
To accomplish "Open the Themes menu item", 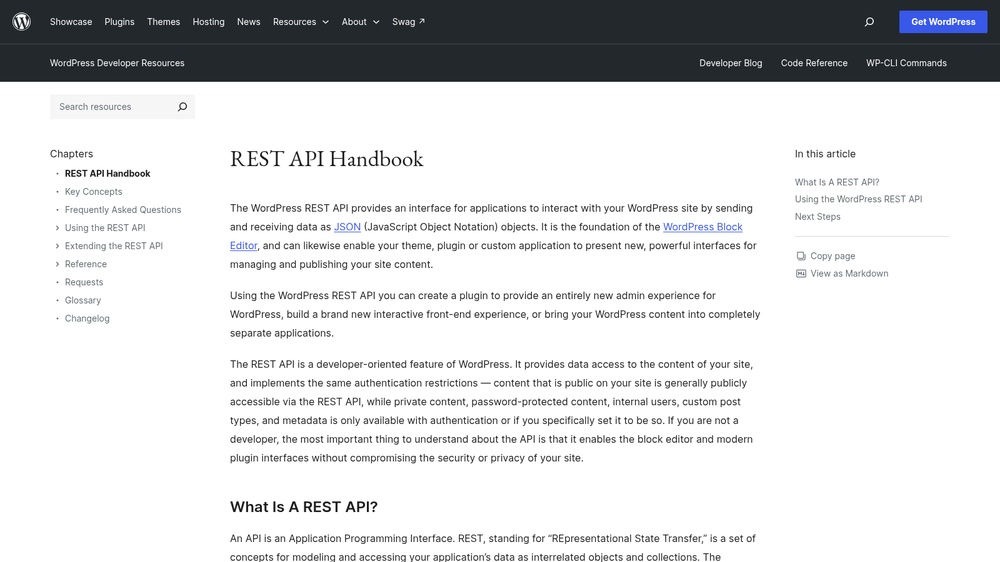I will [163, 22].
